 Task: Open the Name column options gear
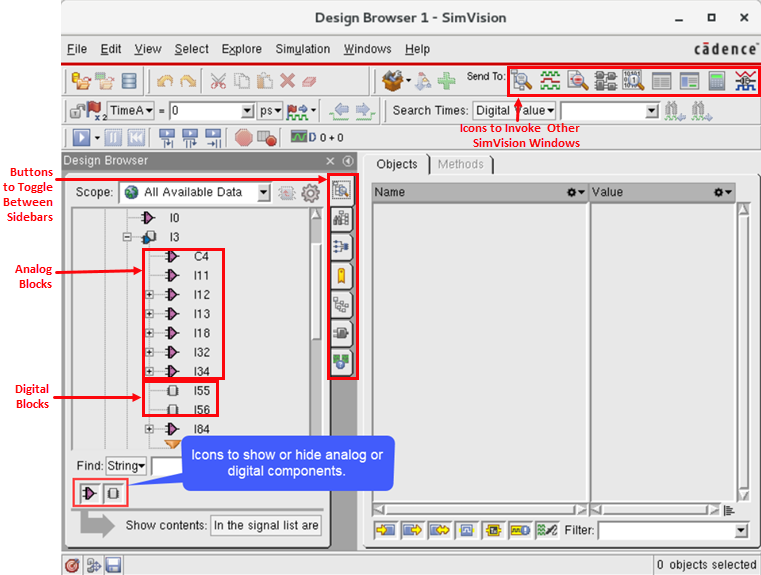(x=576, y=193)
